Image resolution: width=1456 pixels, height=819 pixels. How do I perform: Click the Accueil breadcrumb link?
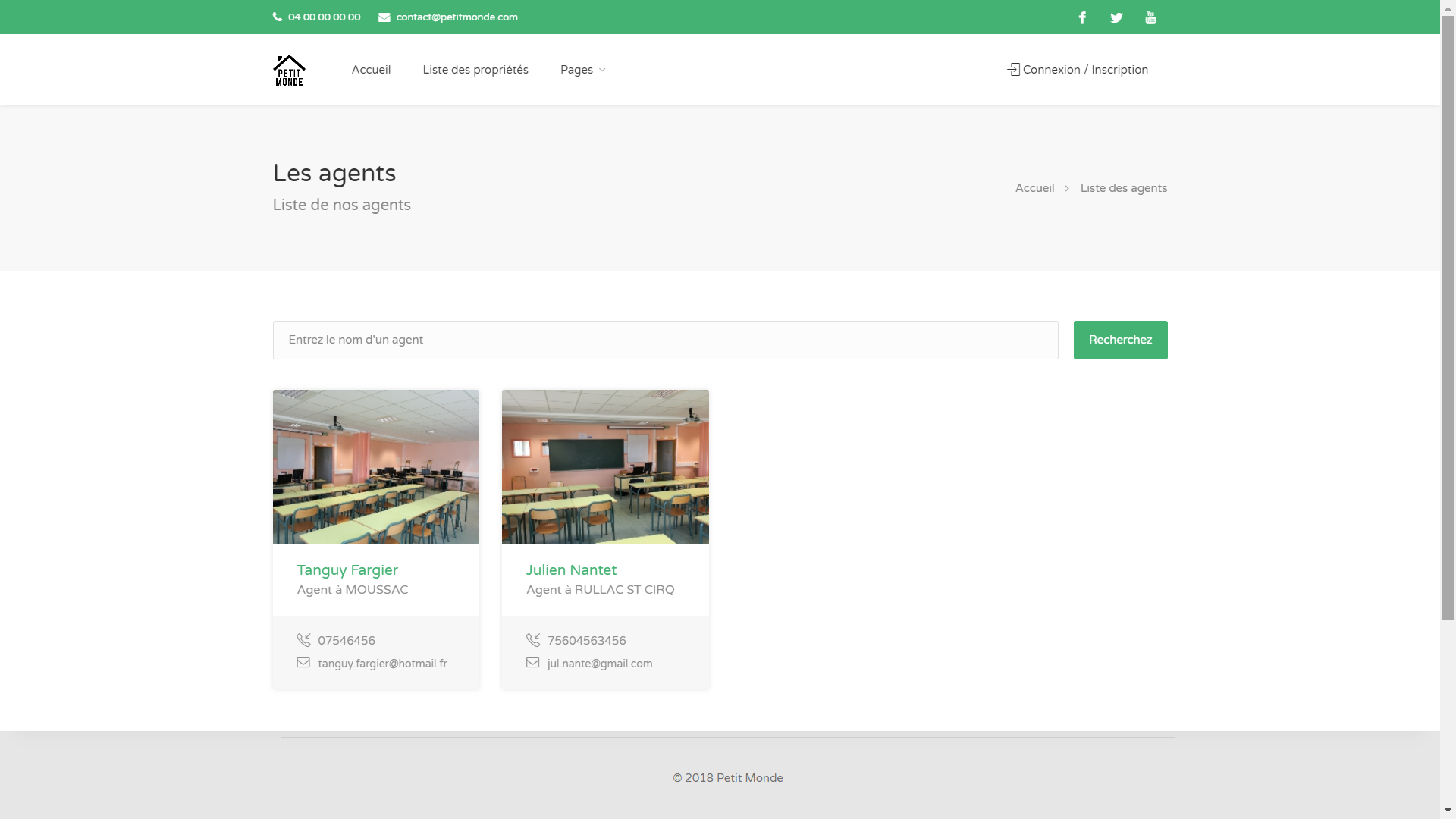click(1034, 188)
